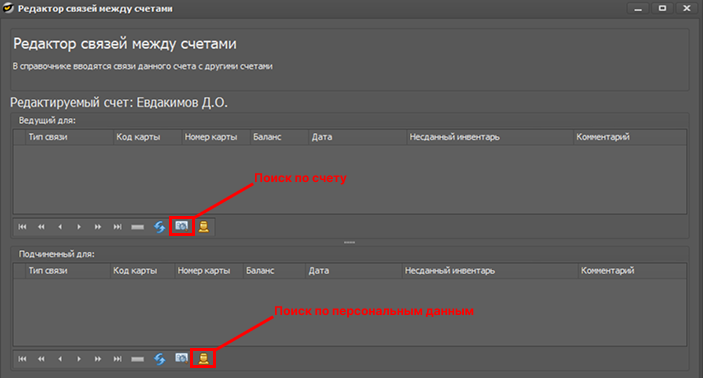This screenshot has width=703, height=378.
Task: Refresh the Ведущий для table
Action: coord(160,227)
